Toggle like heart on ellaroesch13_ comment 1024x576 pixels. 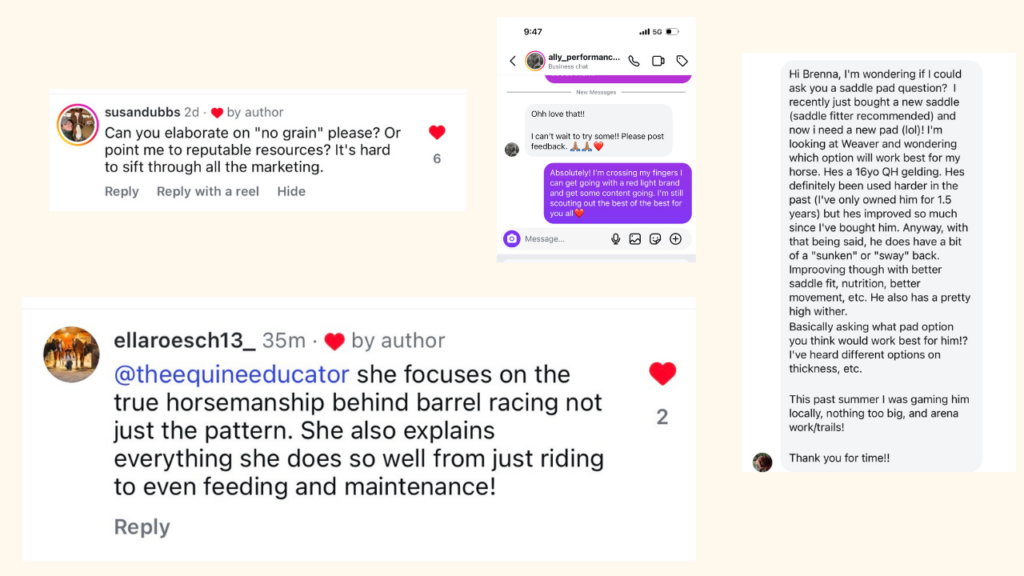click(662, 374)
